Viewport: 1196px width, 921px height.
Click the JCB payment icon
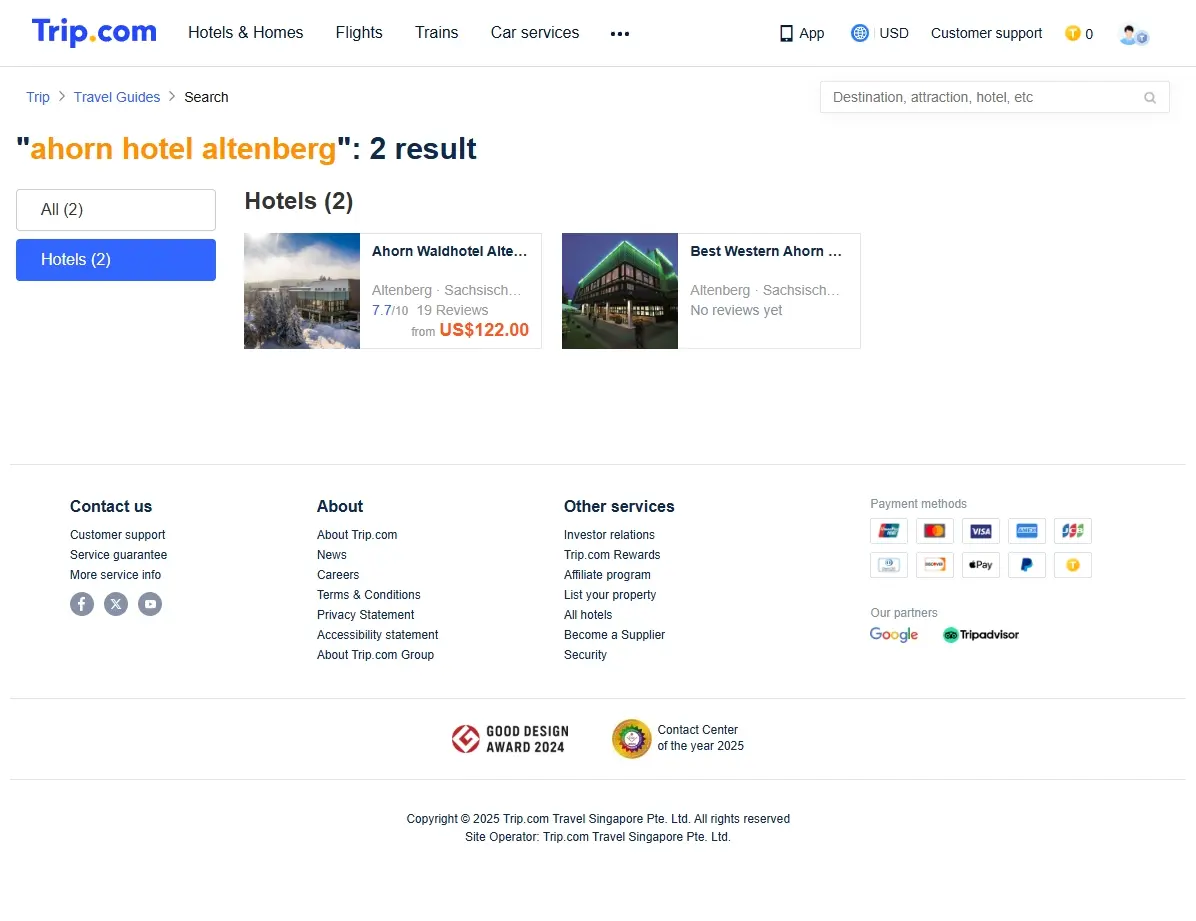(x=1072, y=530)
